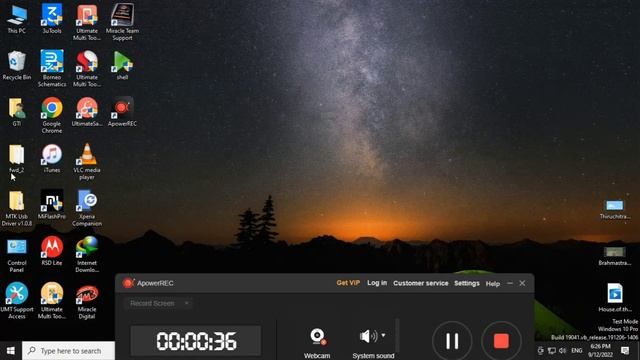
Task: Launch iTunes from desktop
Action: tap(52, 158)
